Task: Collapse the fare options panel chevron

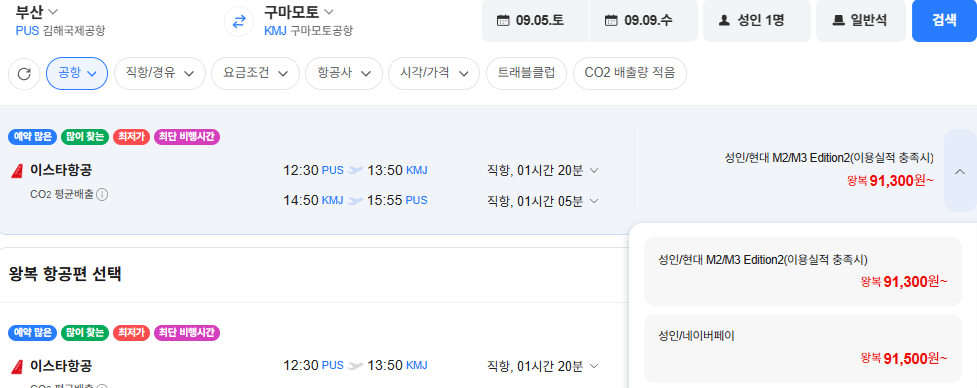Action: pos(960,171)
